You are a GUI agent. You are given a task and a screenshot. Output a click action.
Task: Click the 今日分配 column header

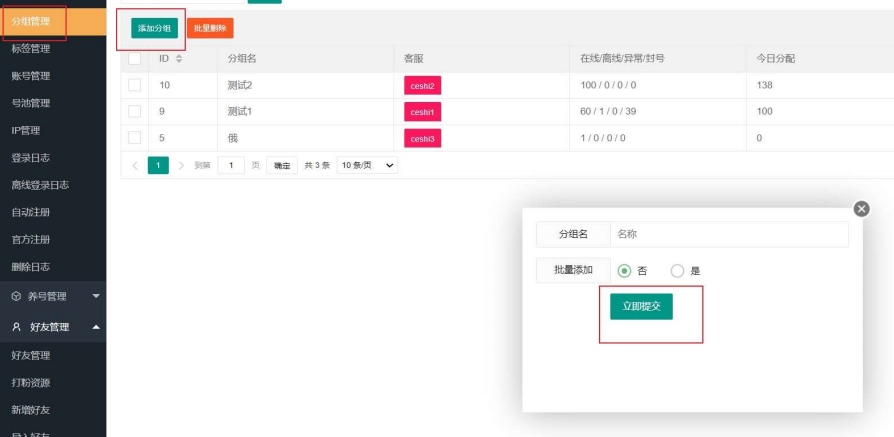pos(775,58)
